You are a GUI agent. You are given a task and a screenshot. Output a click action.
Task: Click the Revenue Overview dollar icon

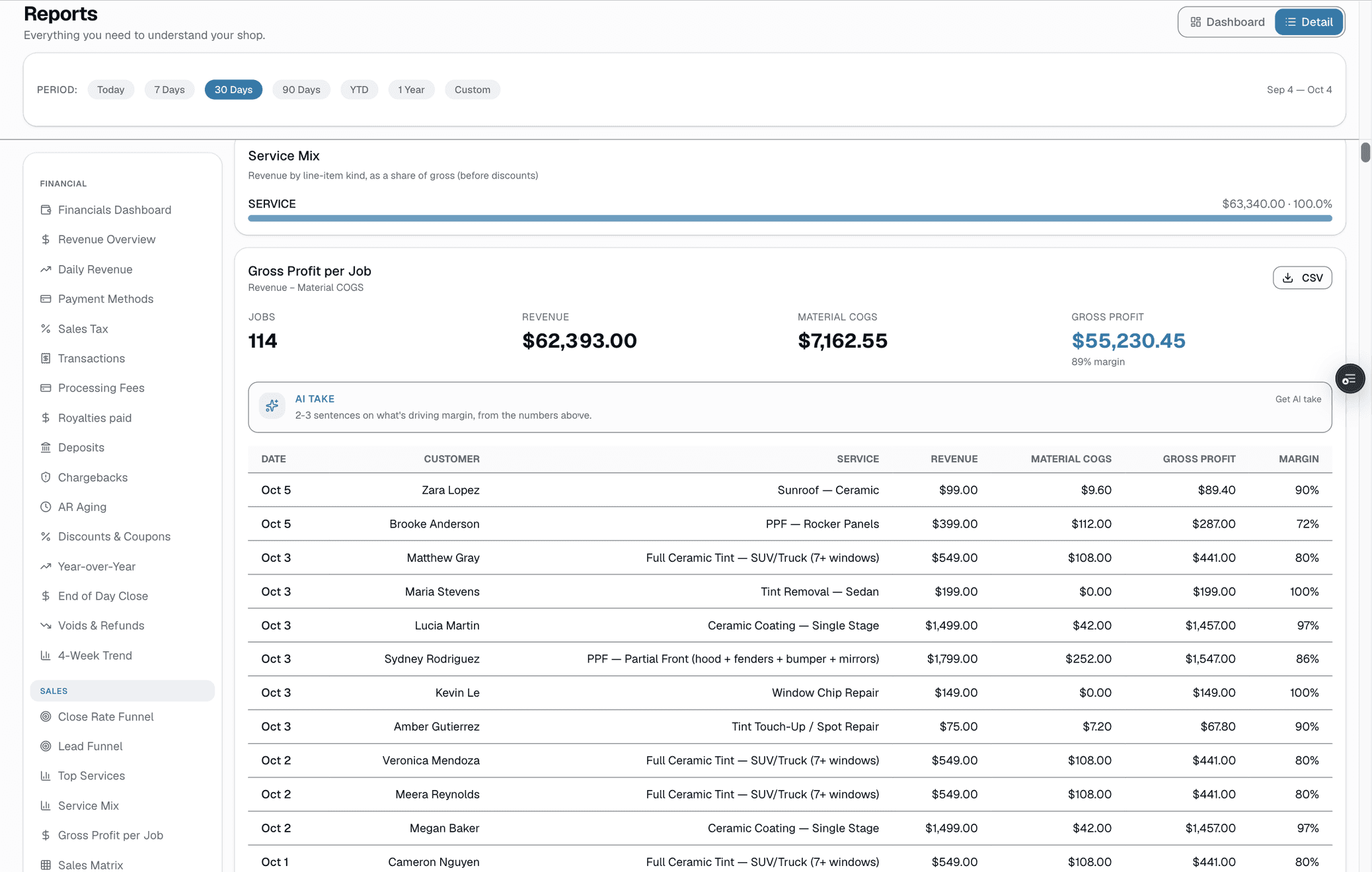coord(46,239)
